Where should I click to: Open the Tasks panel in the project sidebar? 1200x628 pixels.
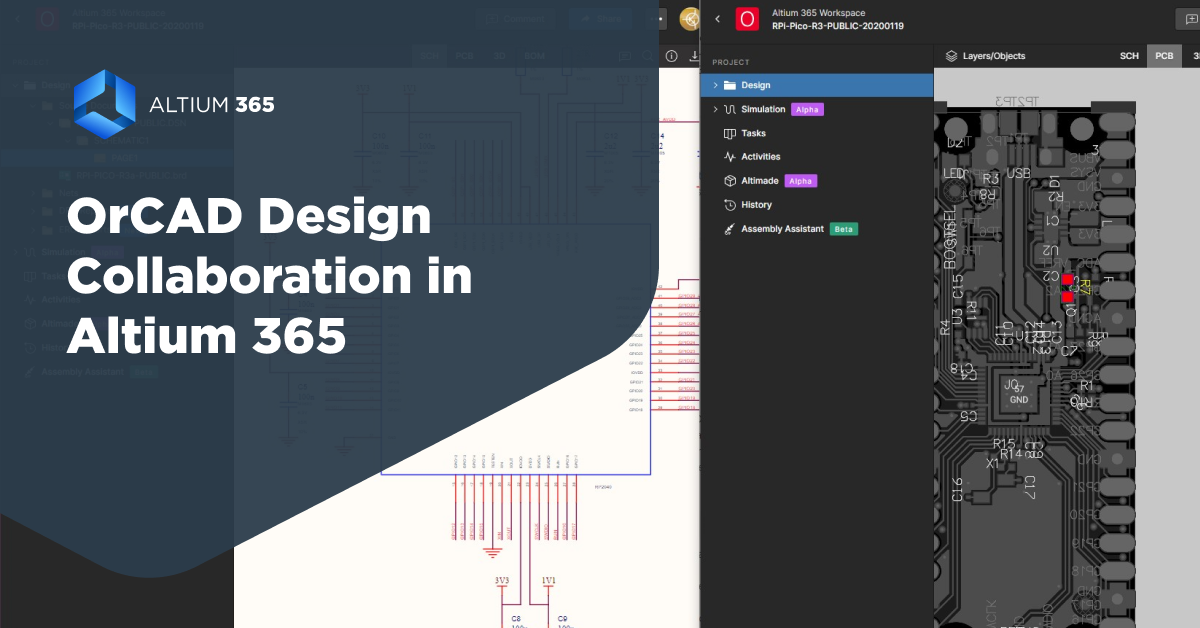pyautogui.click(x=753, y=133)
